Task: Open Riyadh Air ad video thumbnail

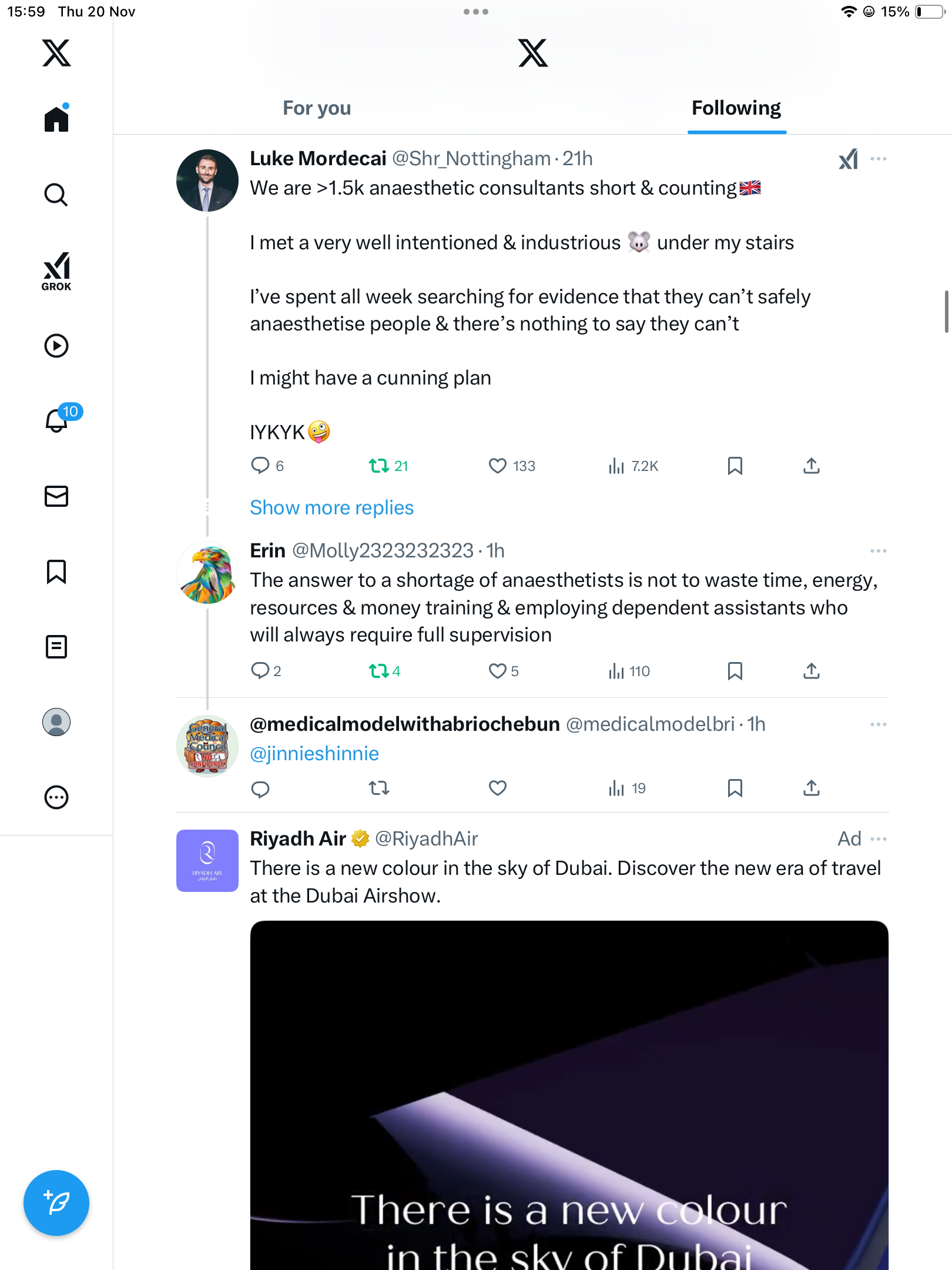Action: [569, 1094]
